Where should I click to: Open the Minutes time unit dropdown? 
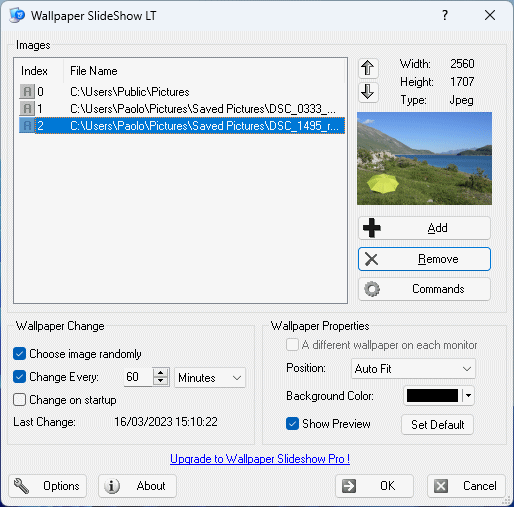210,378
